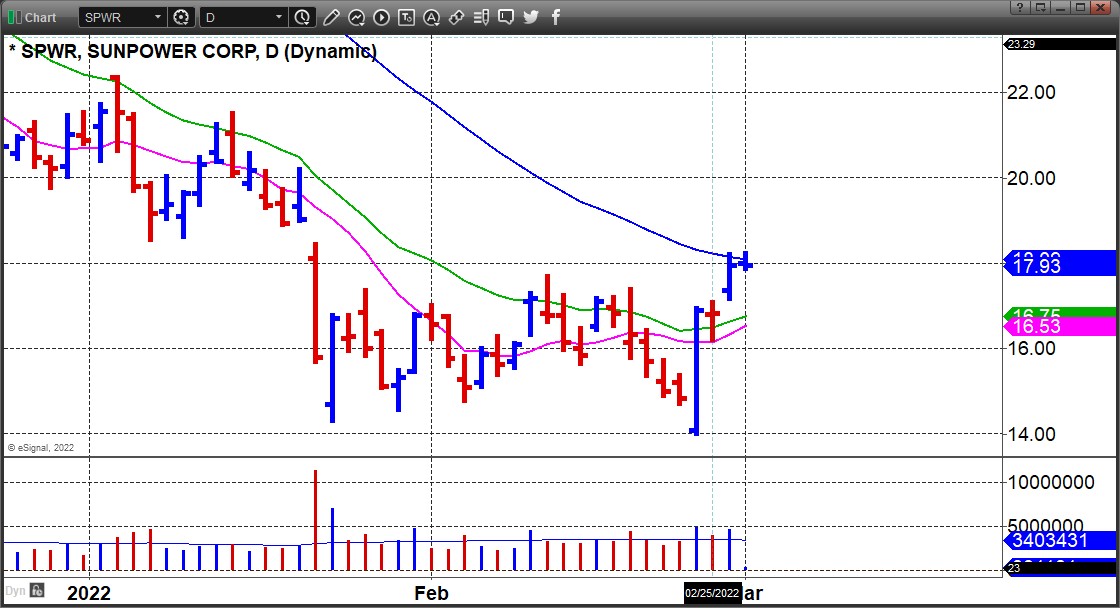Open the symbol settings gear next to SPWR
Image resolution: width=1120 pixels, height=608 pixels.
[x=181, y=17]
